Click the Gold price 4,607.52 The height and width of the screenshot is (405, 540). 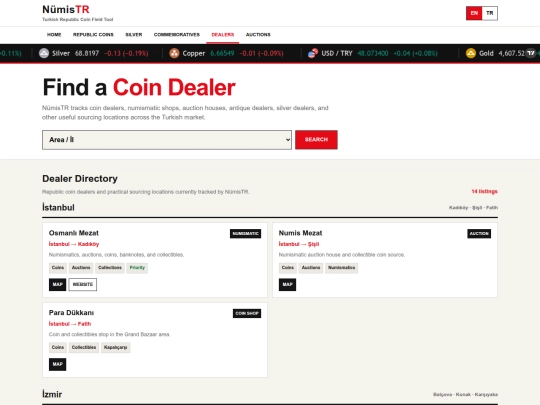511,53
